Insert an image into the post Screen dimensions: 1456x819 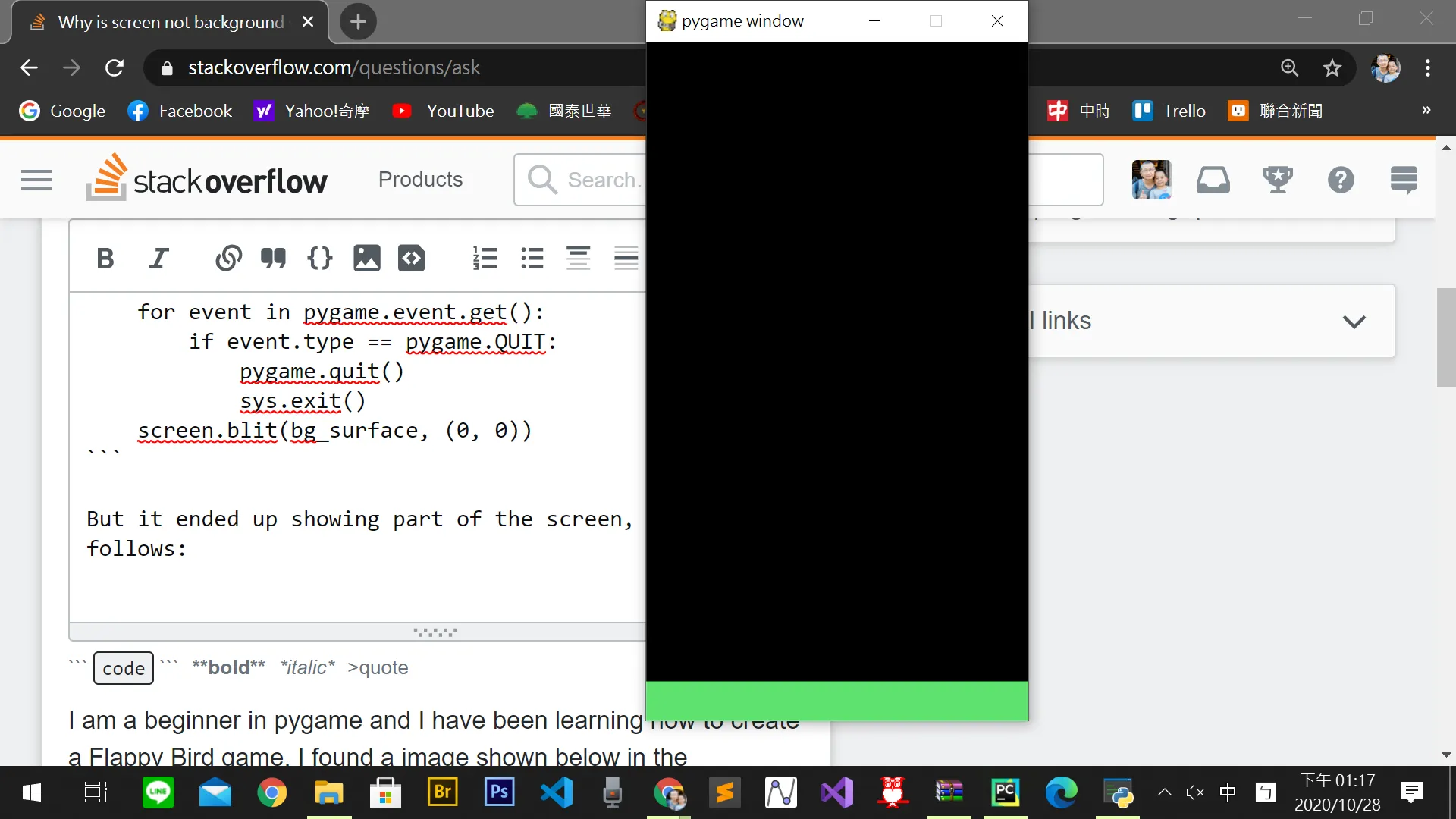click(x=366, y=259)
